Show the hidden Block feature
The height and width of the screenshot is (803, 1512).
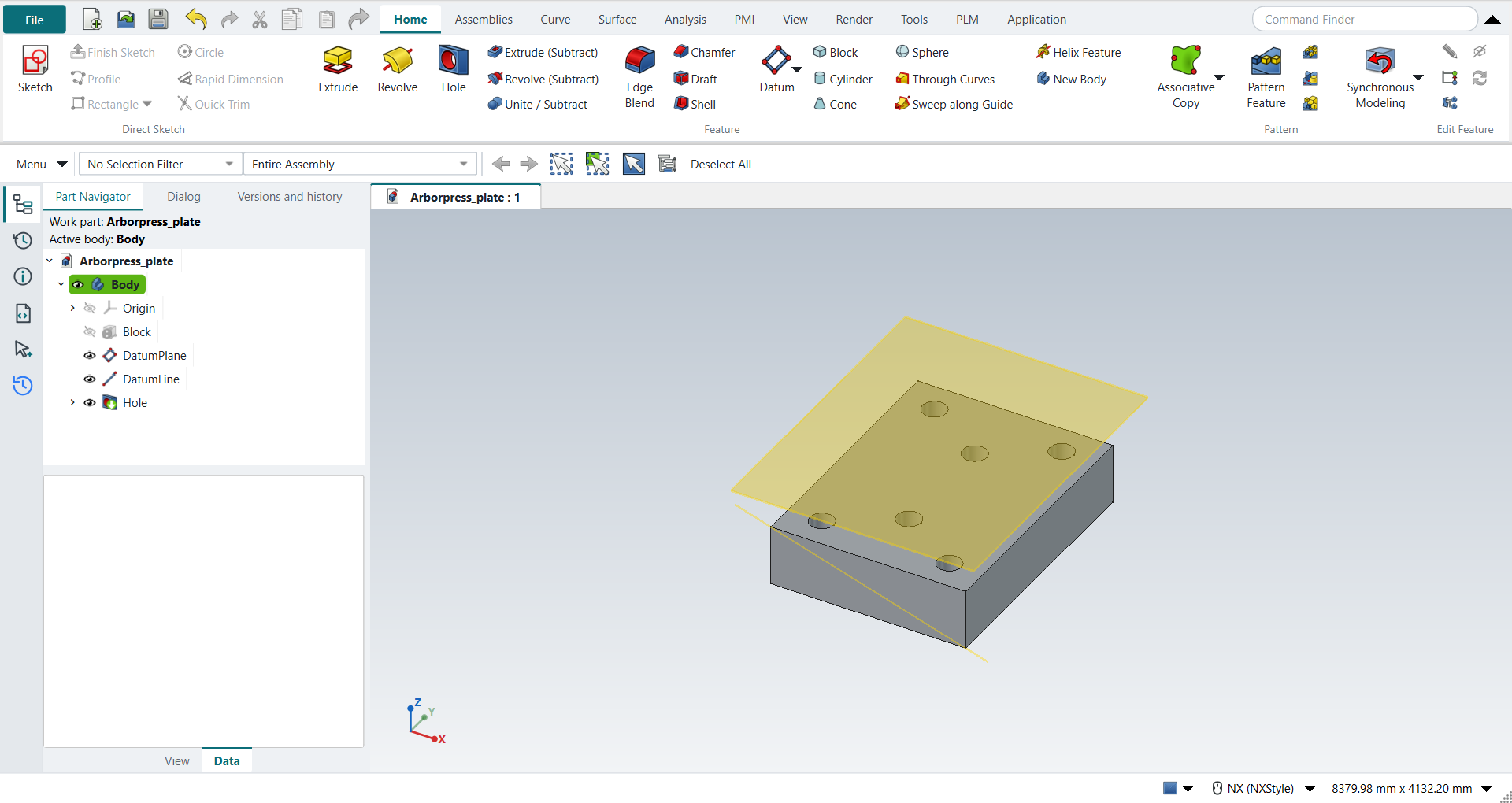(90, 331)
